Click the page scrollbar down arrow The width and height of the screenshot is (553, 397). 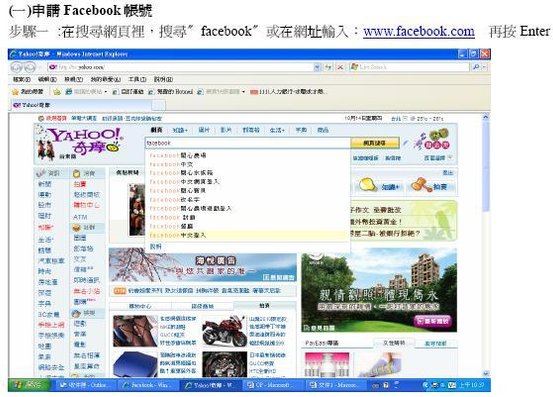point(486,373)
